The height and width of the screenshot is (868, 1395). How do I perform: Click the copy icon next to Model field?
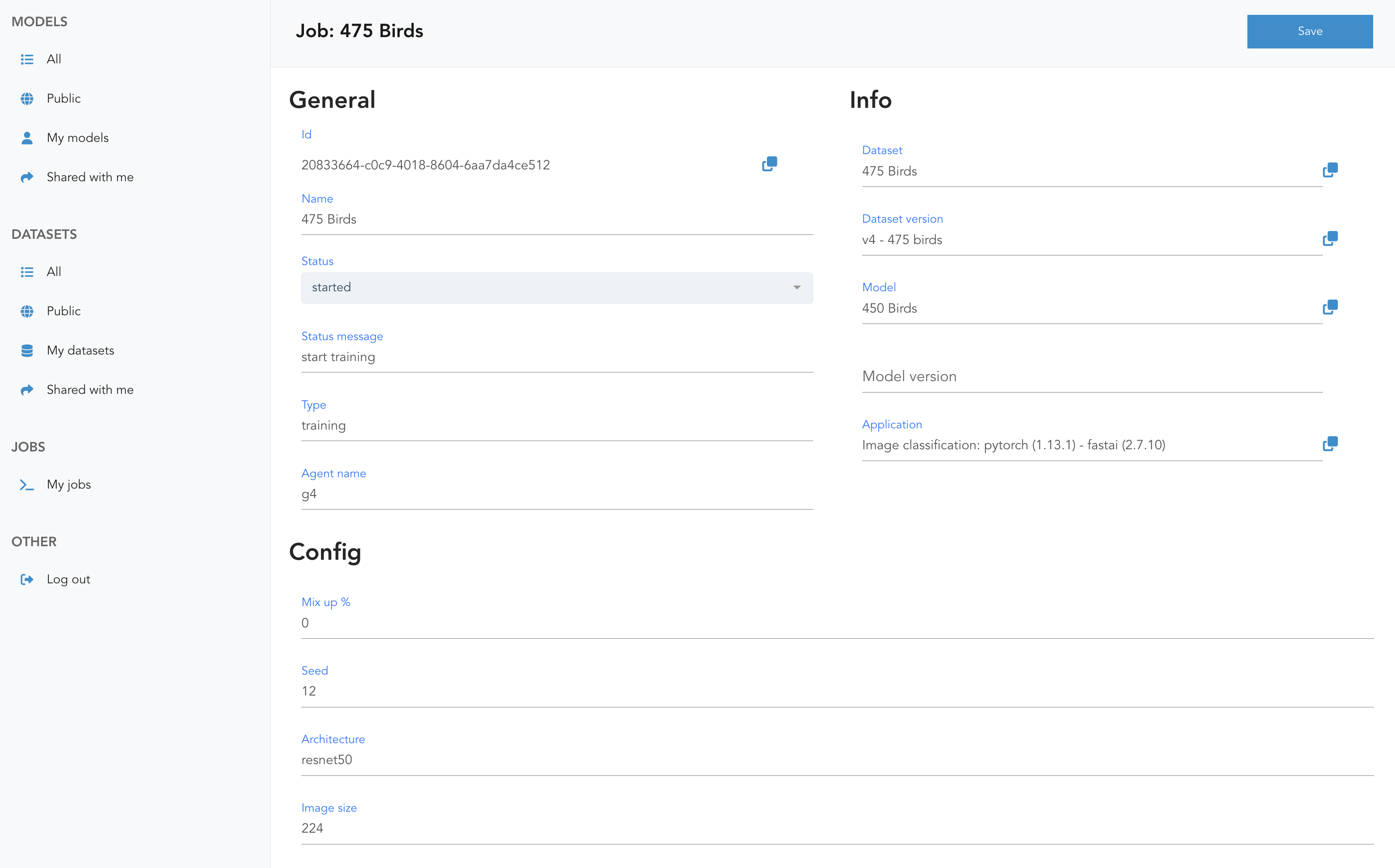click(1330, 307)
